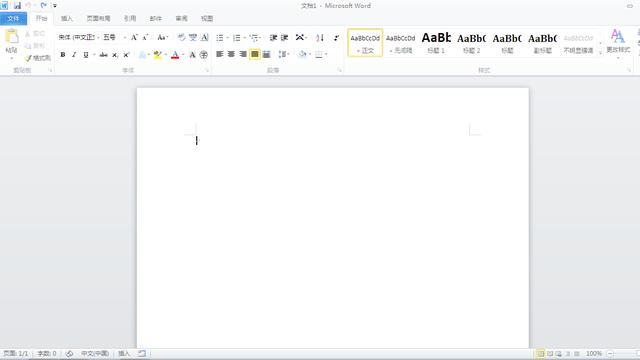
Task: Open the highlight color dropdown arrow
Action: point(166,54)
